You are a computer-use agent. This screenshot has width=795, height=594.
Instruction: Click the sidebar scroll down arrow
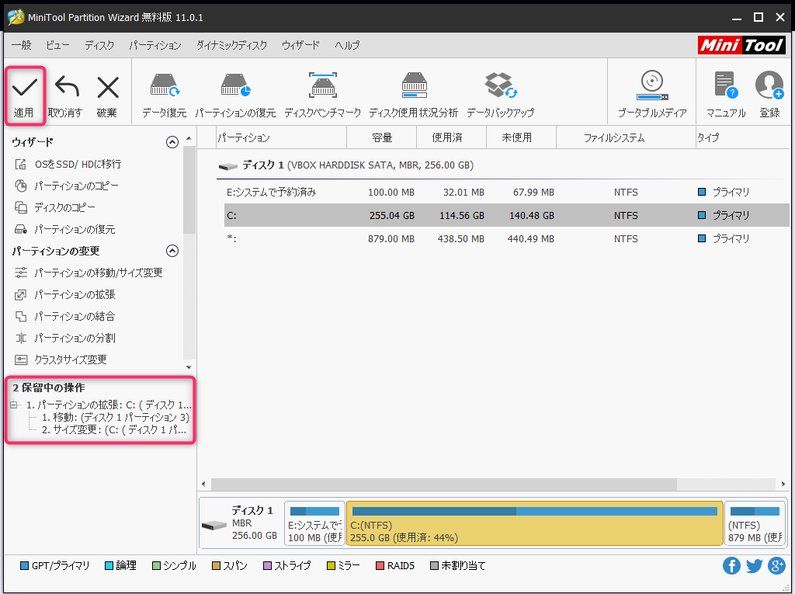pyautogui.click(x=189, y=367)
